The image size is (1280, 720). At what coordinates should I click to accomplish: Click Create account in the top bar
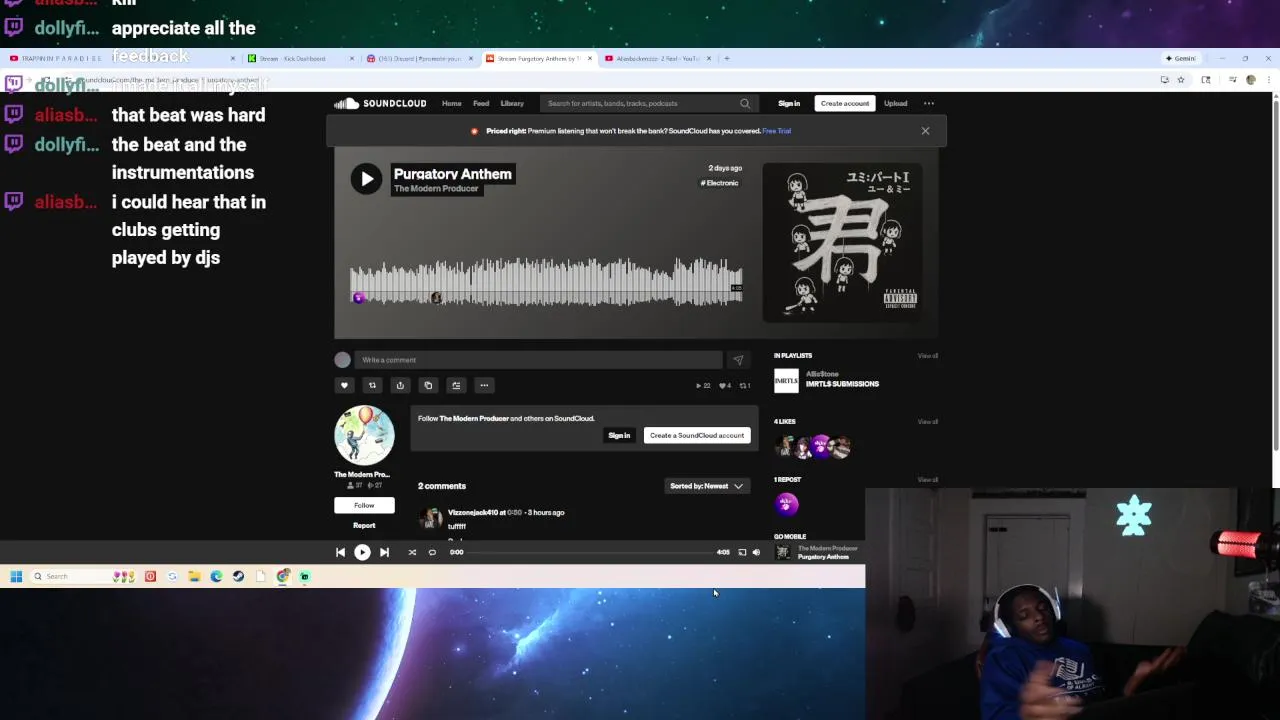845,103
